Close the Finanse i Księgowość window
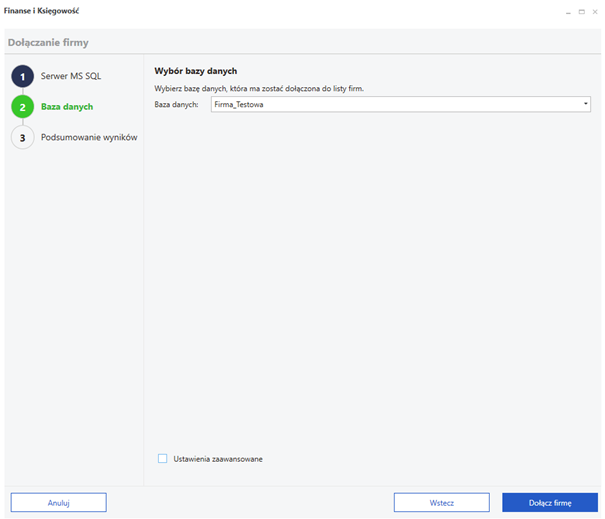Viewport: 605px width, 519px height. (595, 12)
